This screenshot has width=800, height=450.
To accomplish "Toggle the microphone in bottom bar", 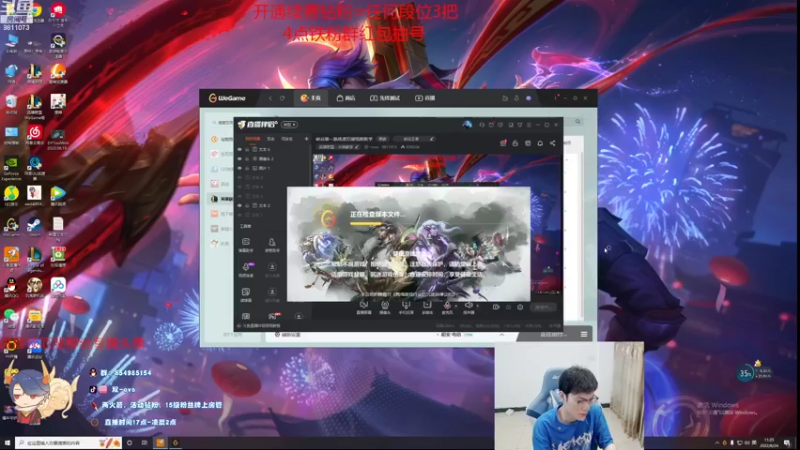I will tap(447, 307).
